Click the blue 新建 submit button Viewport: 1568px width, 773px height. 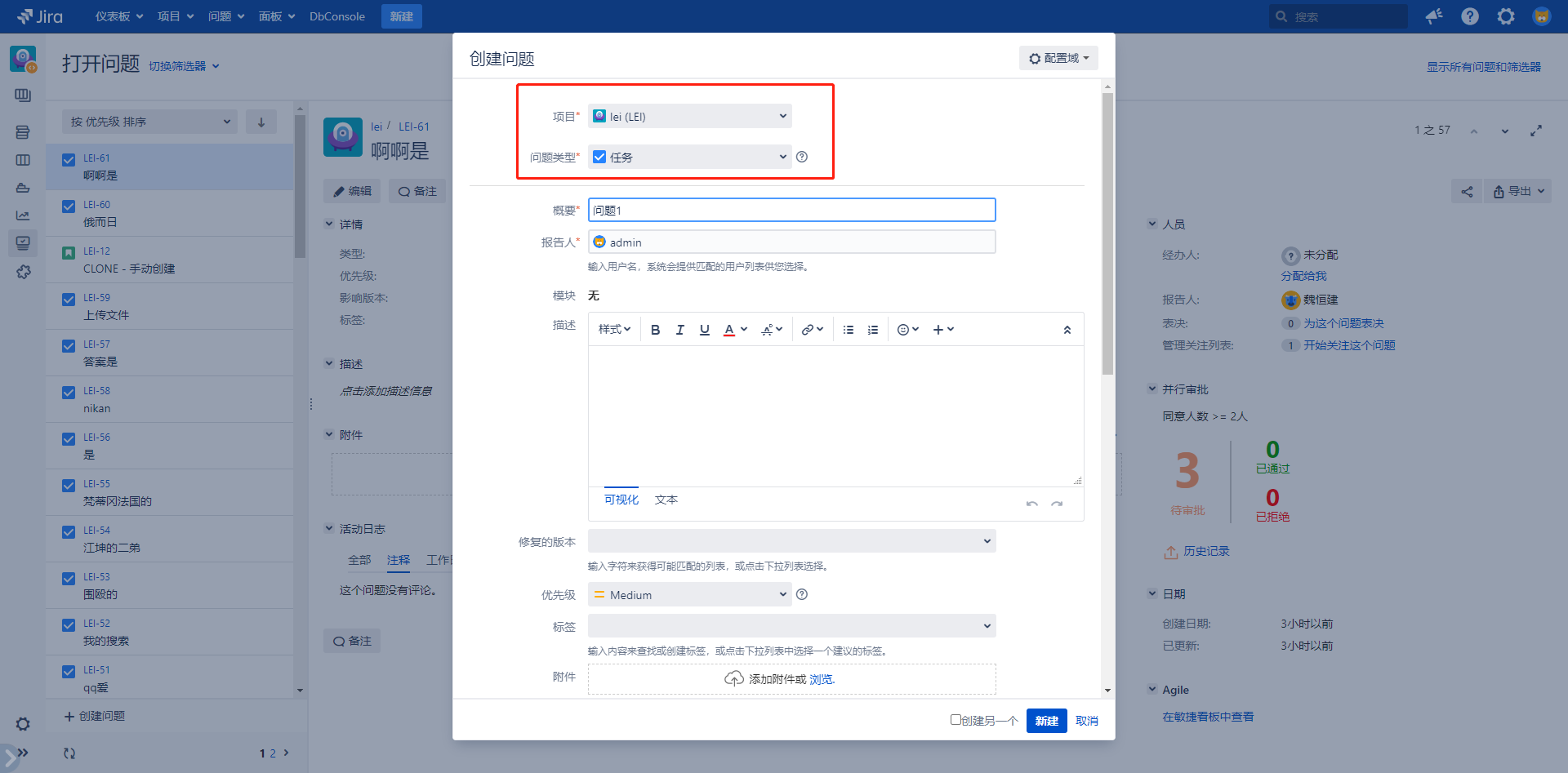tap(1046, 721)
